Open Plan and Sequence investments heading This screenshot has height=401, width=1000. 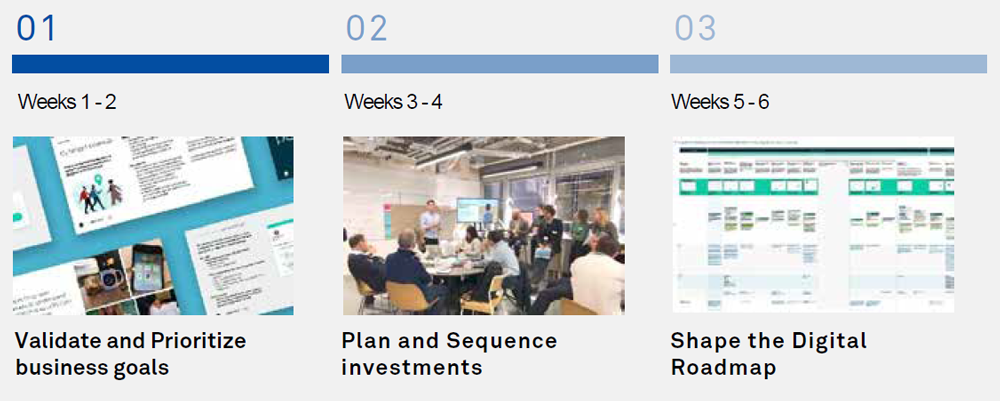click(449, 354)
